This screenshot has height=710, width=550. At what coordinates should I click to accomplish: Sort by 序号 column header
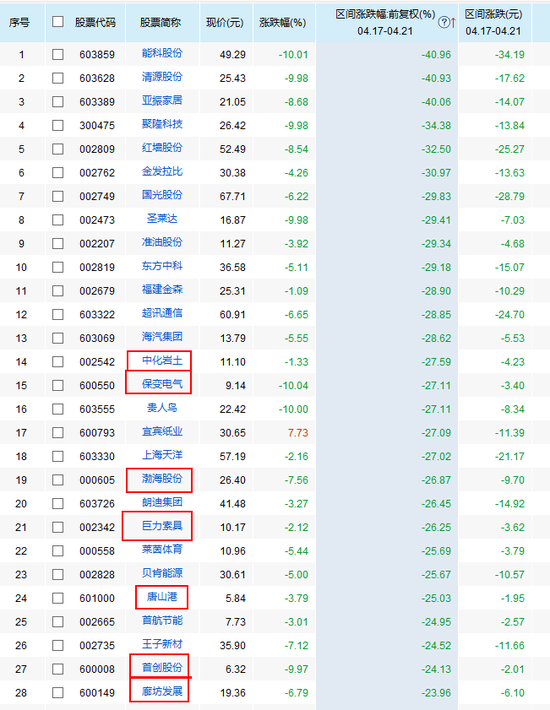[x=19, y=22]
